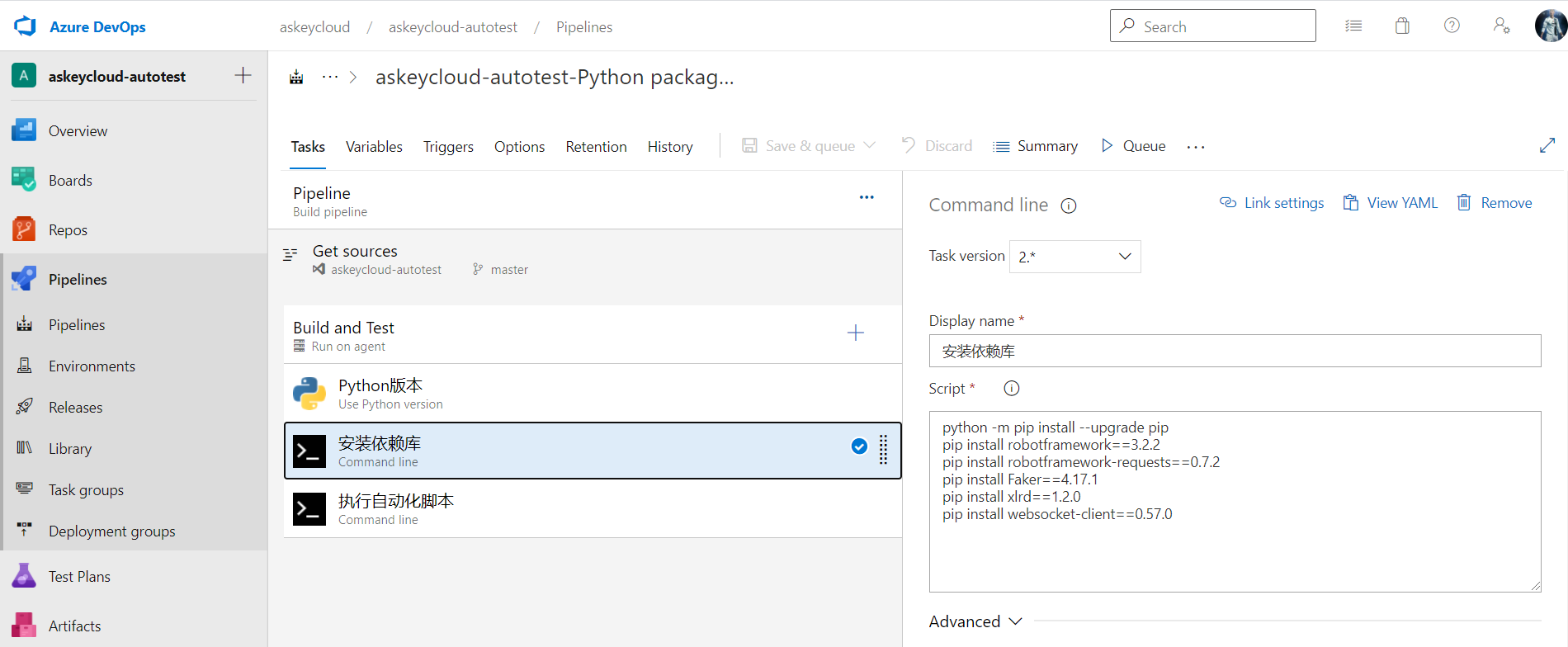Screen dimensions: 1568x647
Task: Switch to the Triggers tab
Action: coord(448,147)
